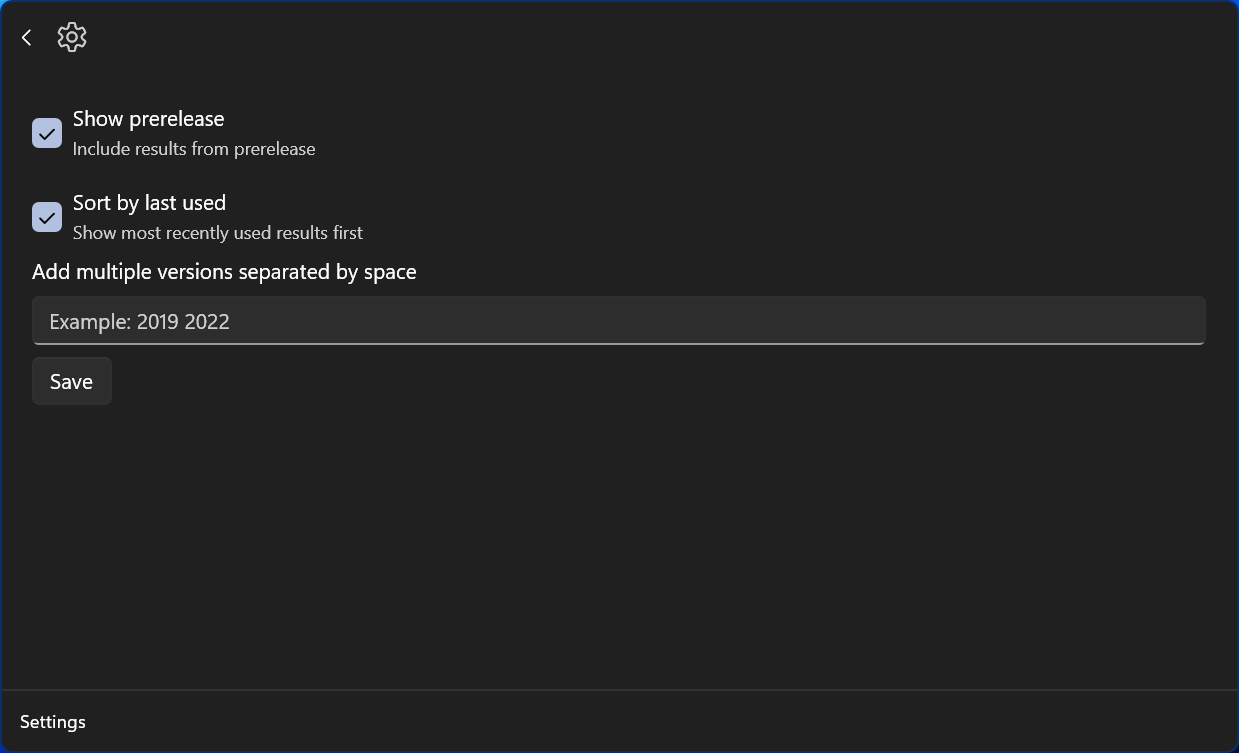1239x753 pixels.
Task: Click "Include results from prerelease" description
Action: coord(194,149)
